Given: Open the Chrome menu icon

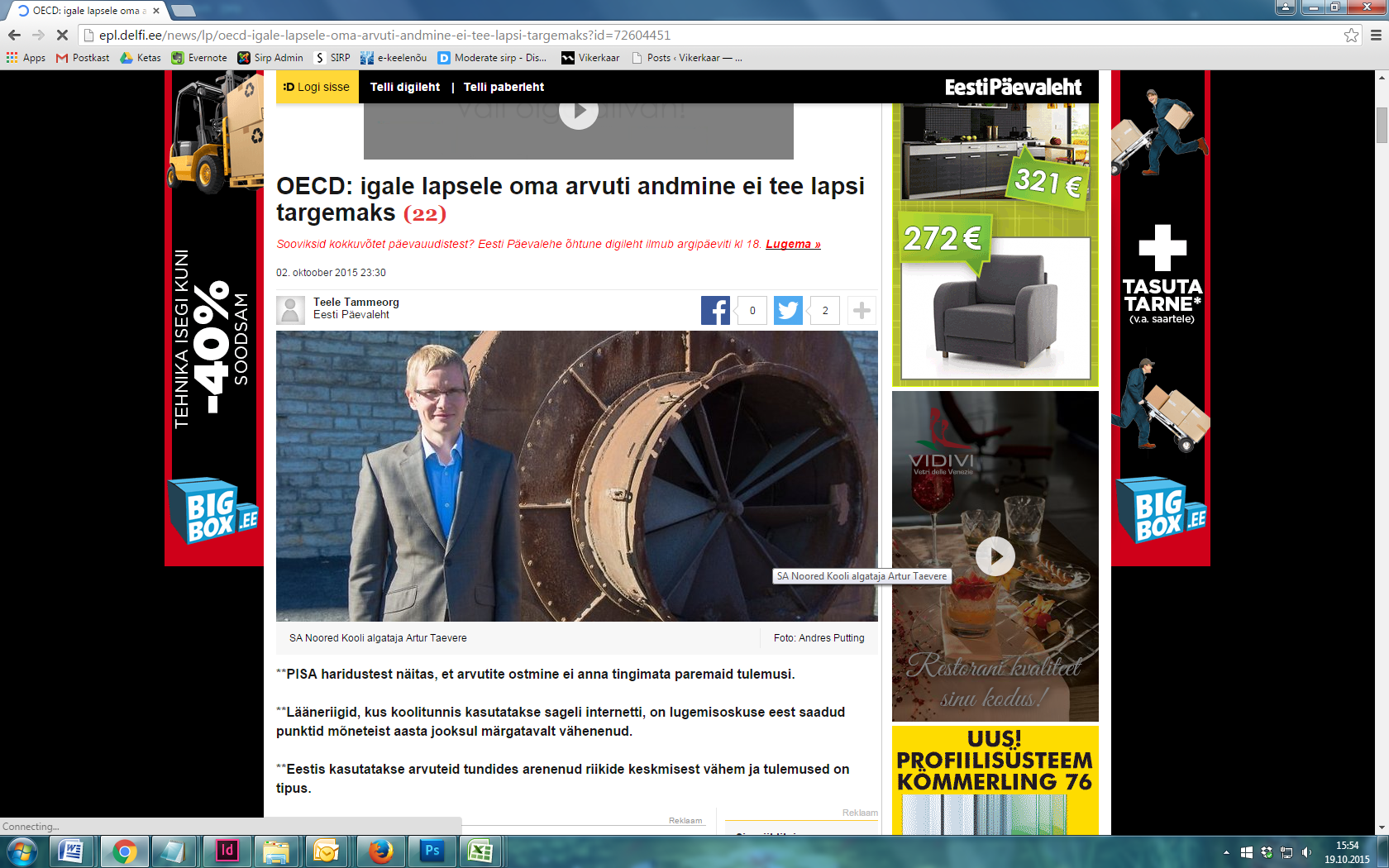Looking at the screenshot, I should pyautogui.click(x=1376, y=35).
